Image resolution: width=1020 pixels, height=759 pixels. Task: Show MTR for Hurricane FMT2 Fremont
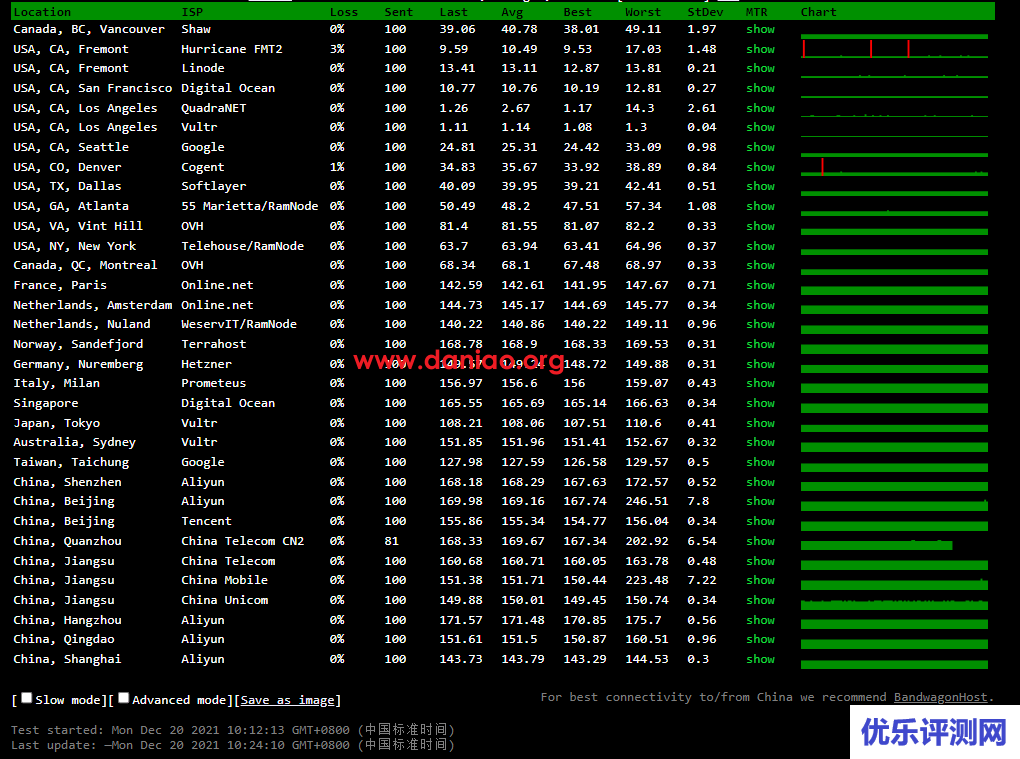(760, 49)
